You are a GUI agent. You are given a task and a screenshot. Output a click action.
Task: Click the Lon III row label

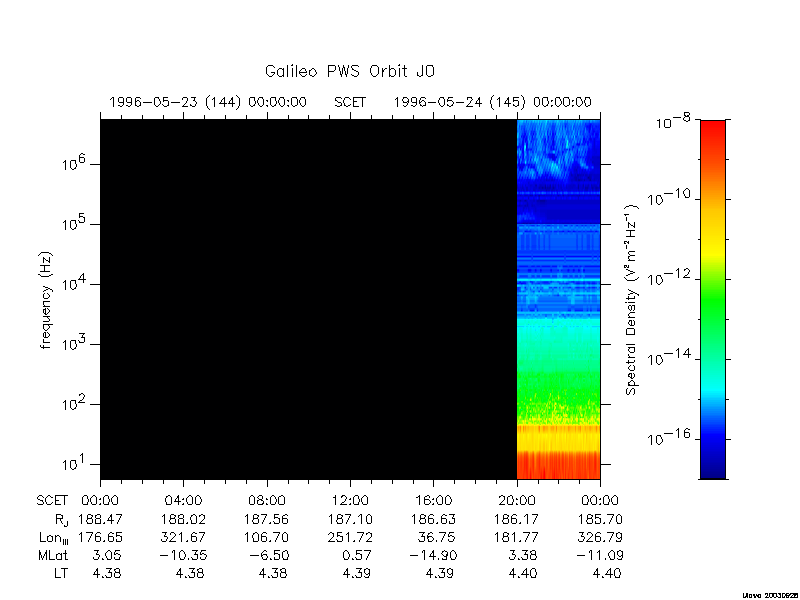(54, 538)
